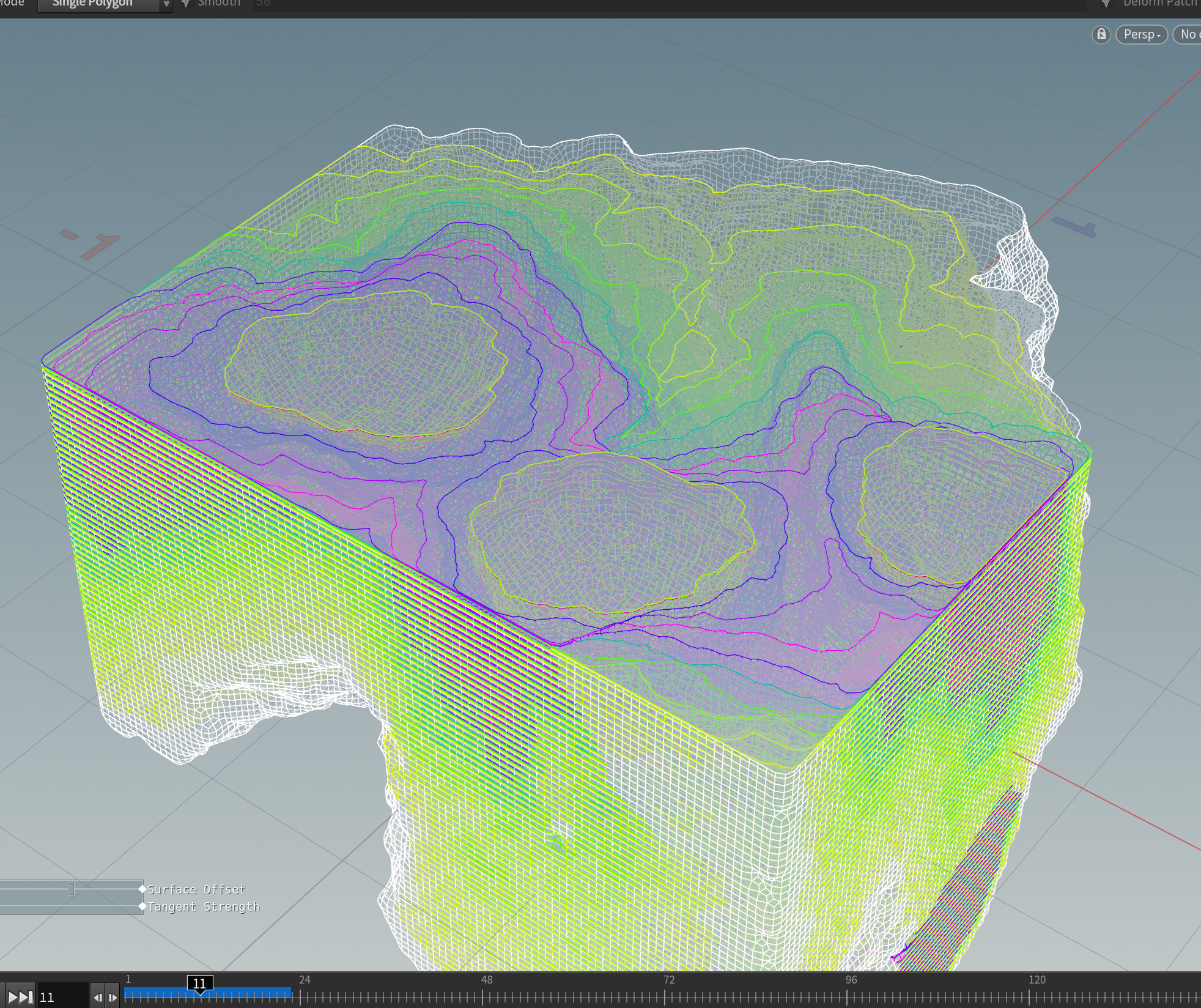The width and height of the screenshot is (1201, 1008).
Task: Click the Deform Patch parameter menu icon
Action: click(x=1106, y=4)
